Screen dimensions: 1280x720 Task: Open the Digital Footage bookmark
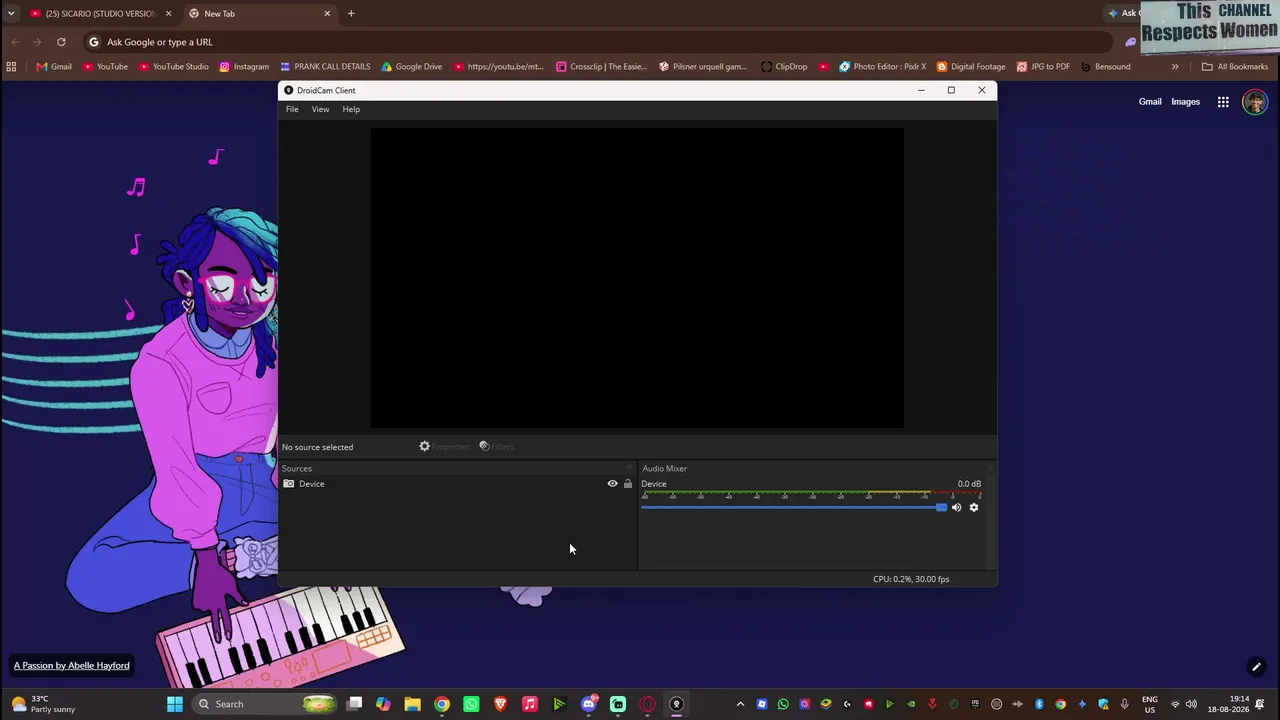(x=971, y=67)
